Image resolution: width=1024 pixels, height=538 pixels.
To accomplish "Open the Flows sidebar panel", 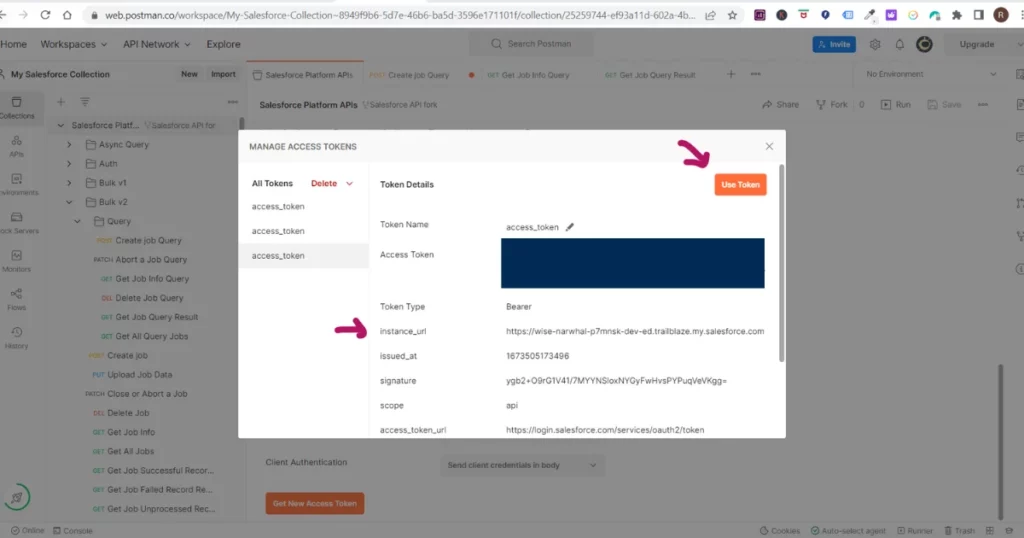I will click(16, 300).
